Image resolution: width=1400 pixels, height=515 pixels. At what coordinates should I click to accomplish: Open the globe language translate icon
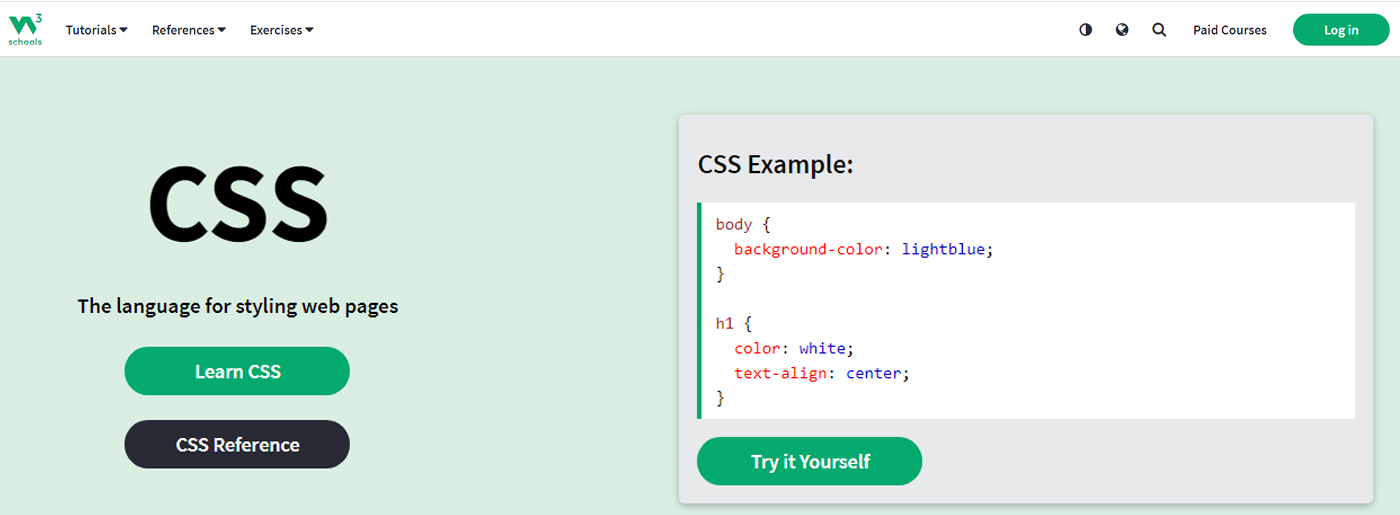(x=1122, y=30)
